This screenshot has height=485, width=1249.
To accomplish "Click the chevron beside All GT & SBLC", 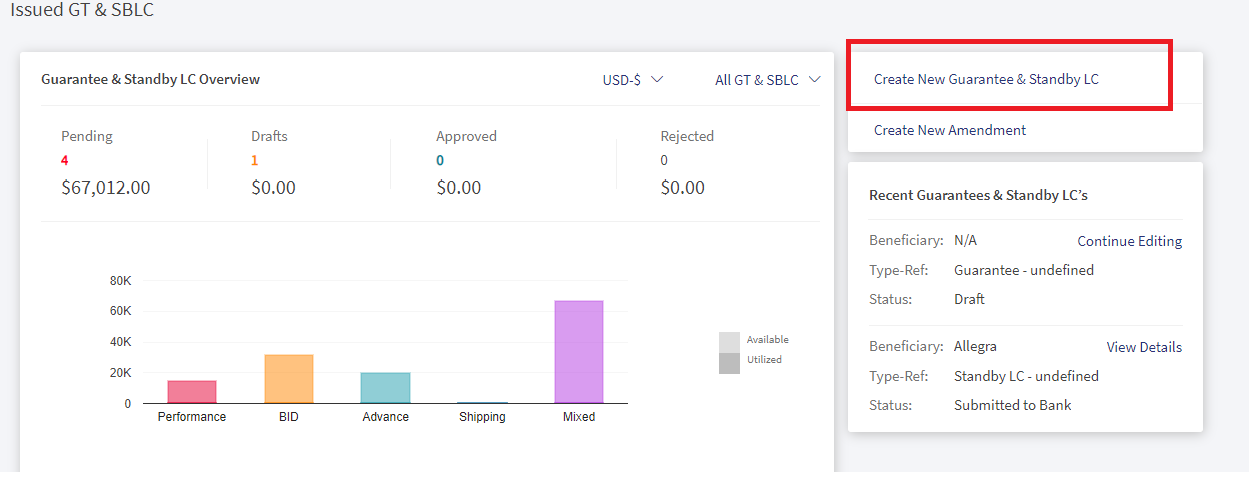I will click(815, 80).
